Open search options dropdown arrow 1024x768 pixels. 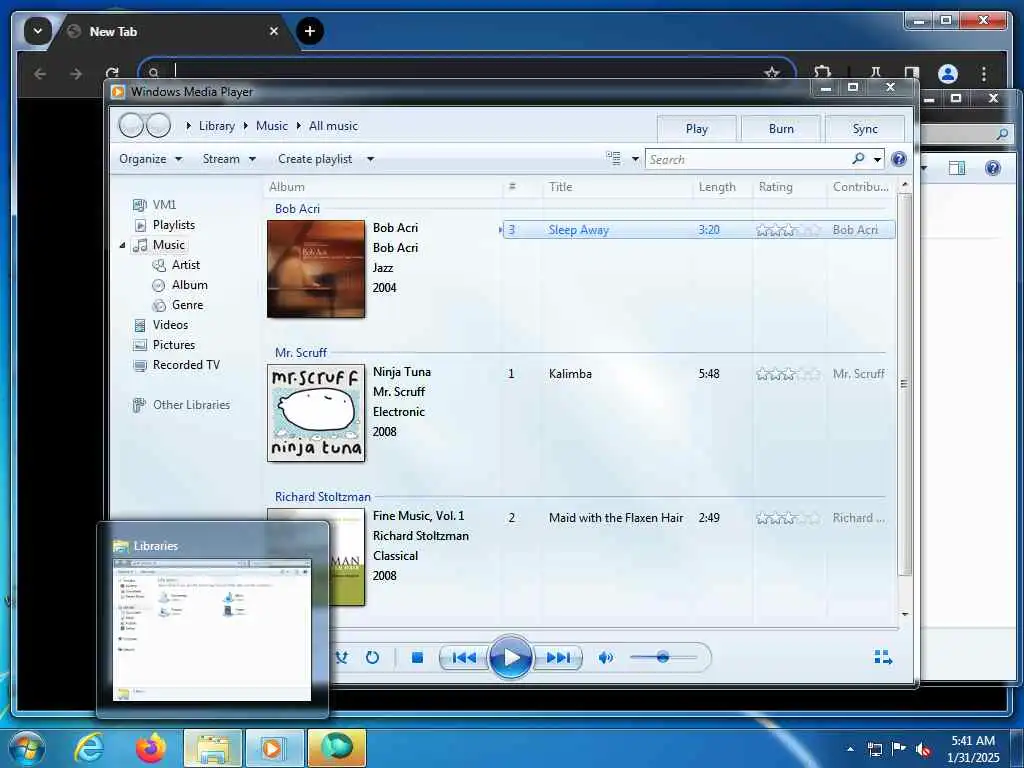click(877, 159)
